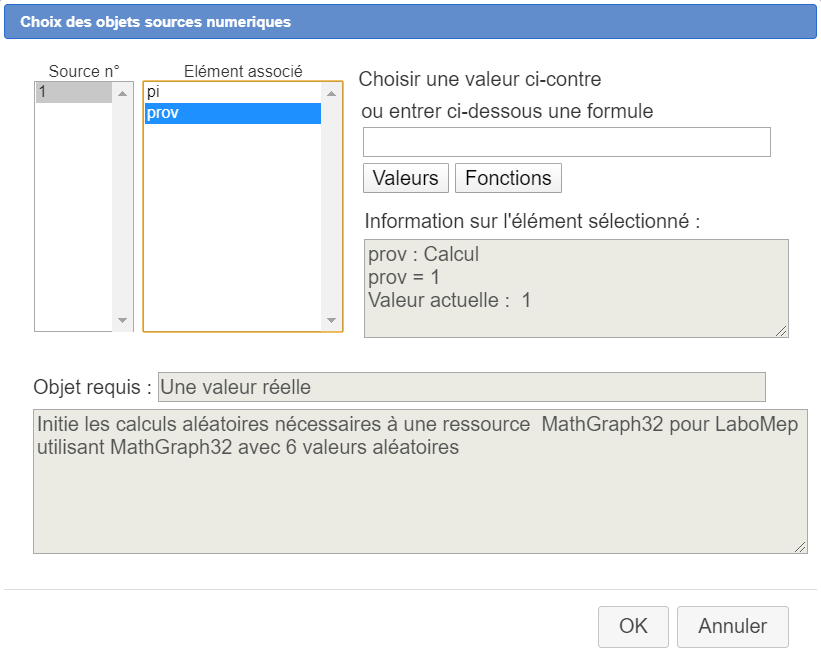Open the Valeurs list button

tap(405, 178)
